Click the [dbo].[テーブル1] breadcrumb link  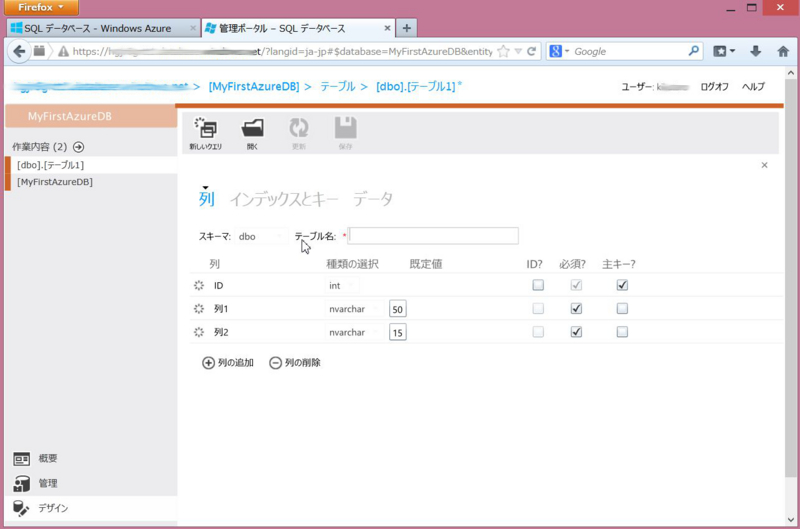[418, 86]
